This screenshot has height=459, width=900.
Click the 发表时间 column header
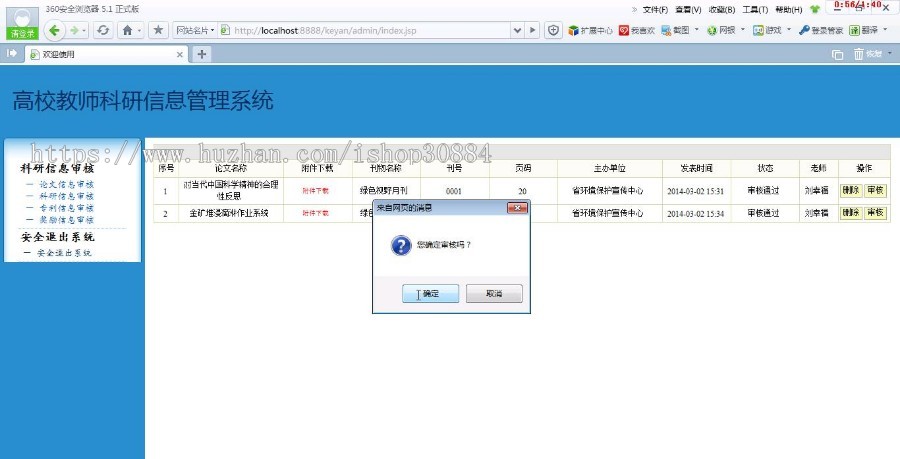[x=696, y=168]
